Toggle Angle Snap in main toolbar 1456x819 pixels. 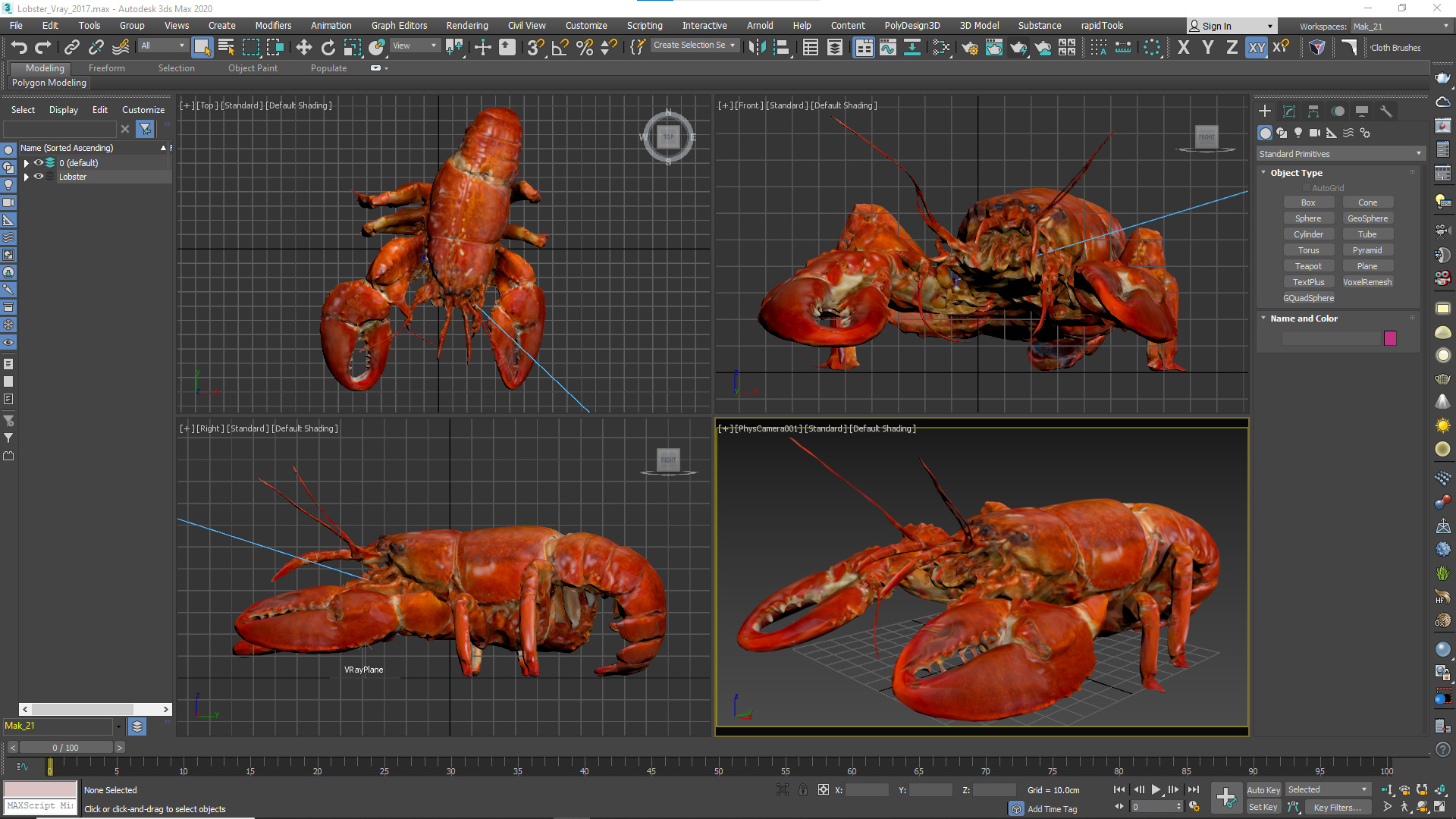click(x=560, y=48)
